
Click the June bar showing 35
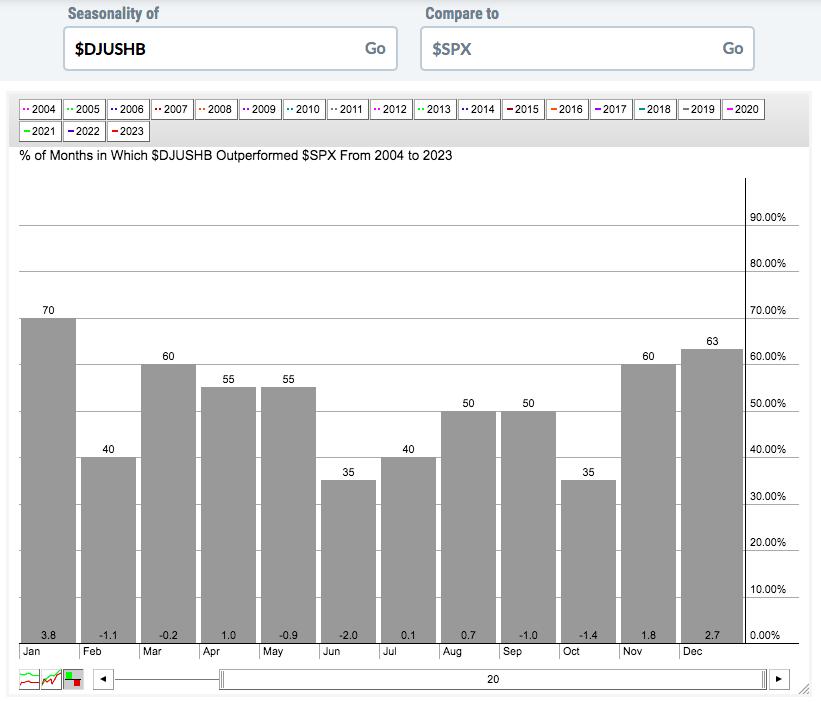pyautogui.click(x=348, y=560)
